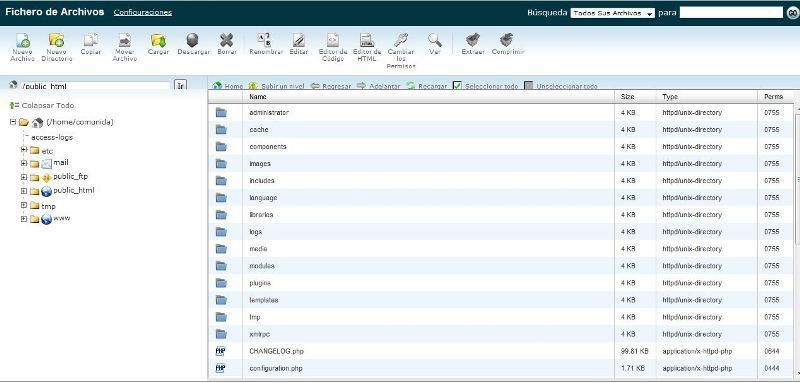800x383 pixels.
Task: Click the configuration.php file icon
Action: [221, 368]
